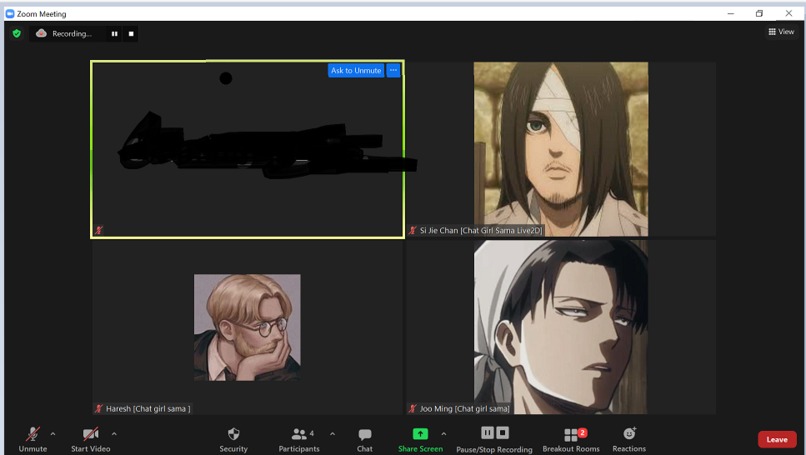
Task: Open Reactions emoji menu
Action: (x=629, y=440)
